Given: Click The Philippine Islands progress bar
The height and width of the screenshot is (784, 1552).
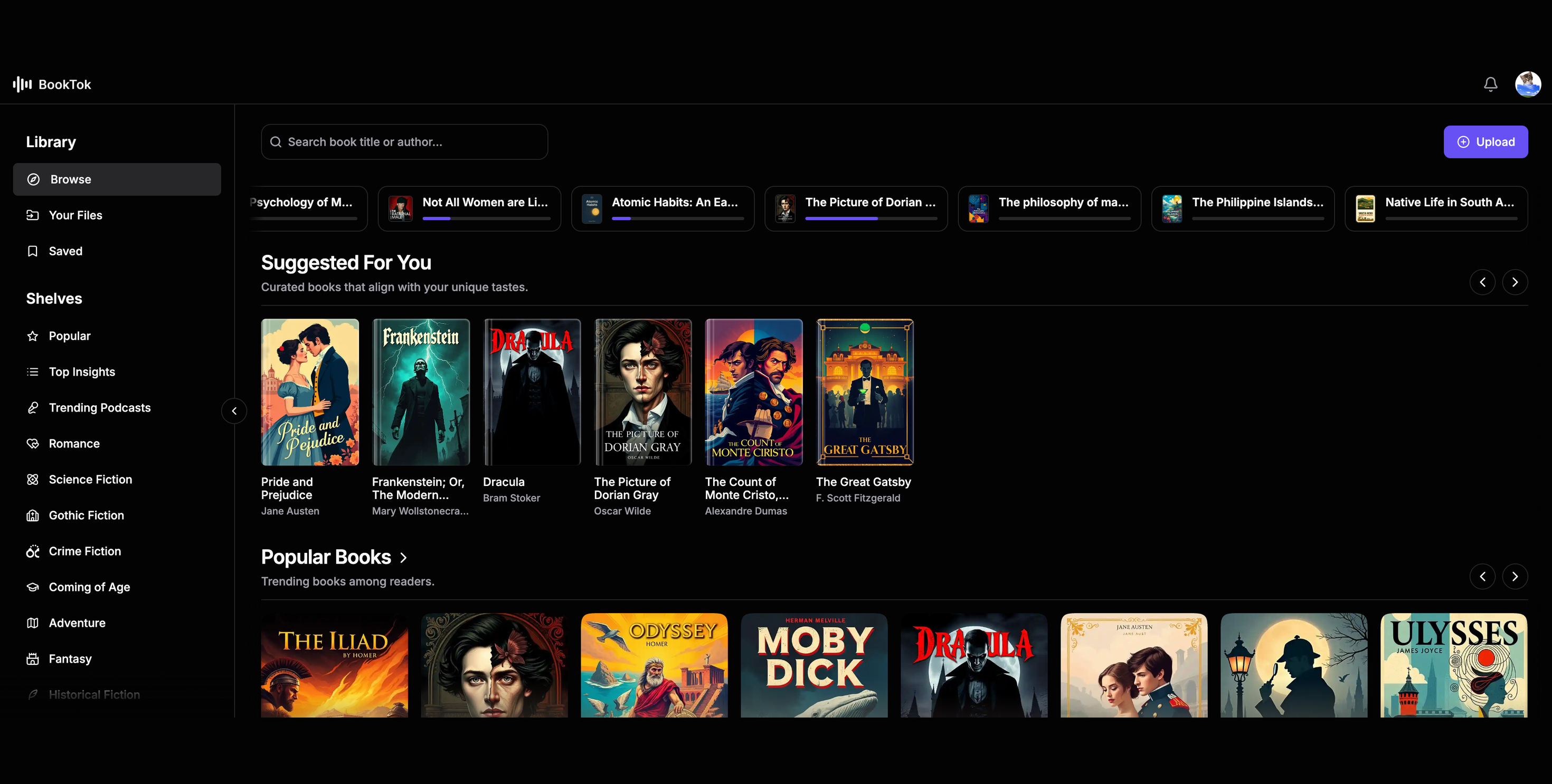Looking at the screenshot, I should pyautogui.click(x=1258, y=218).
